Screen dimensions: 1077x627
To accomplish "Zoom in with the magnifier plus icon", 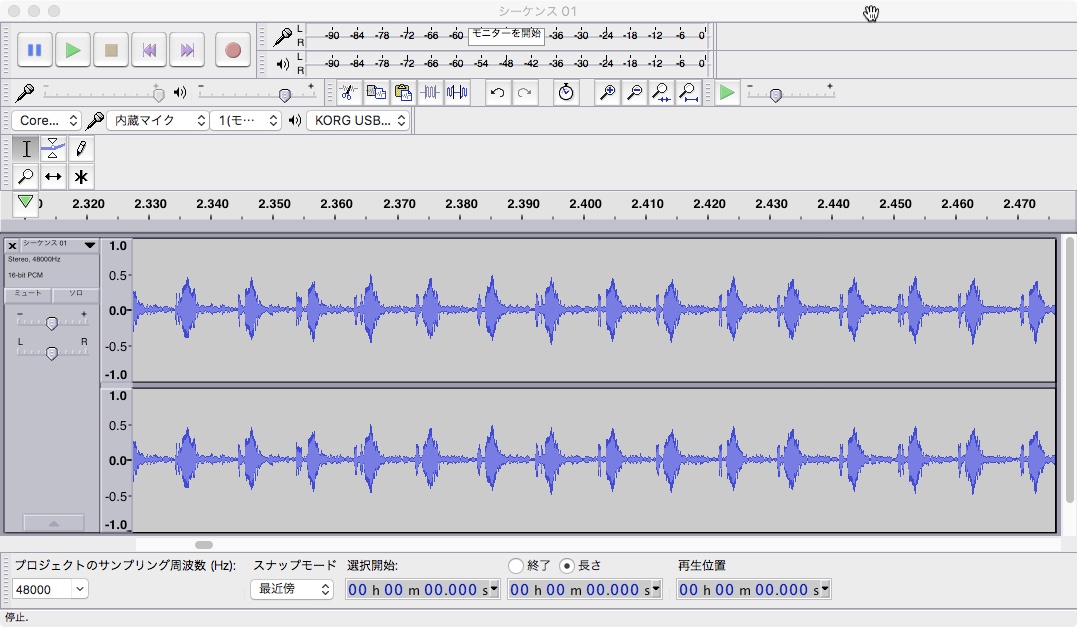I will (607, 92).
